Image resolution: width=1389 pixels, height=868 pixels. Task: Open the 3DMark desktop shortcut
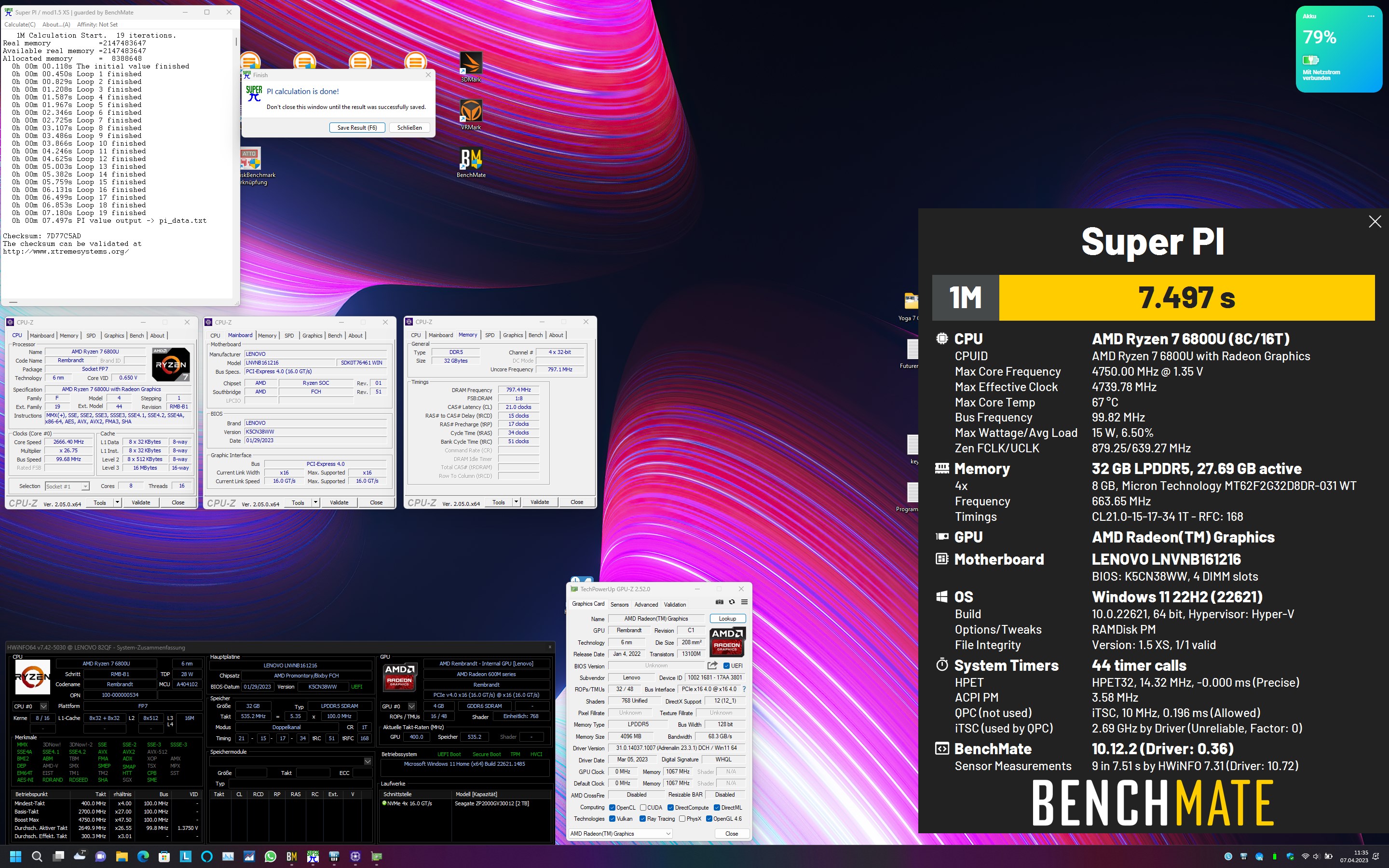click(471, 67)
